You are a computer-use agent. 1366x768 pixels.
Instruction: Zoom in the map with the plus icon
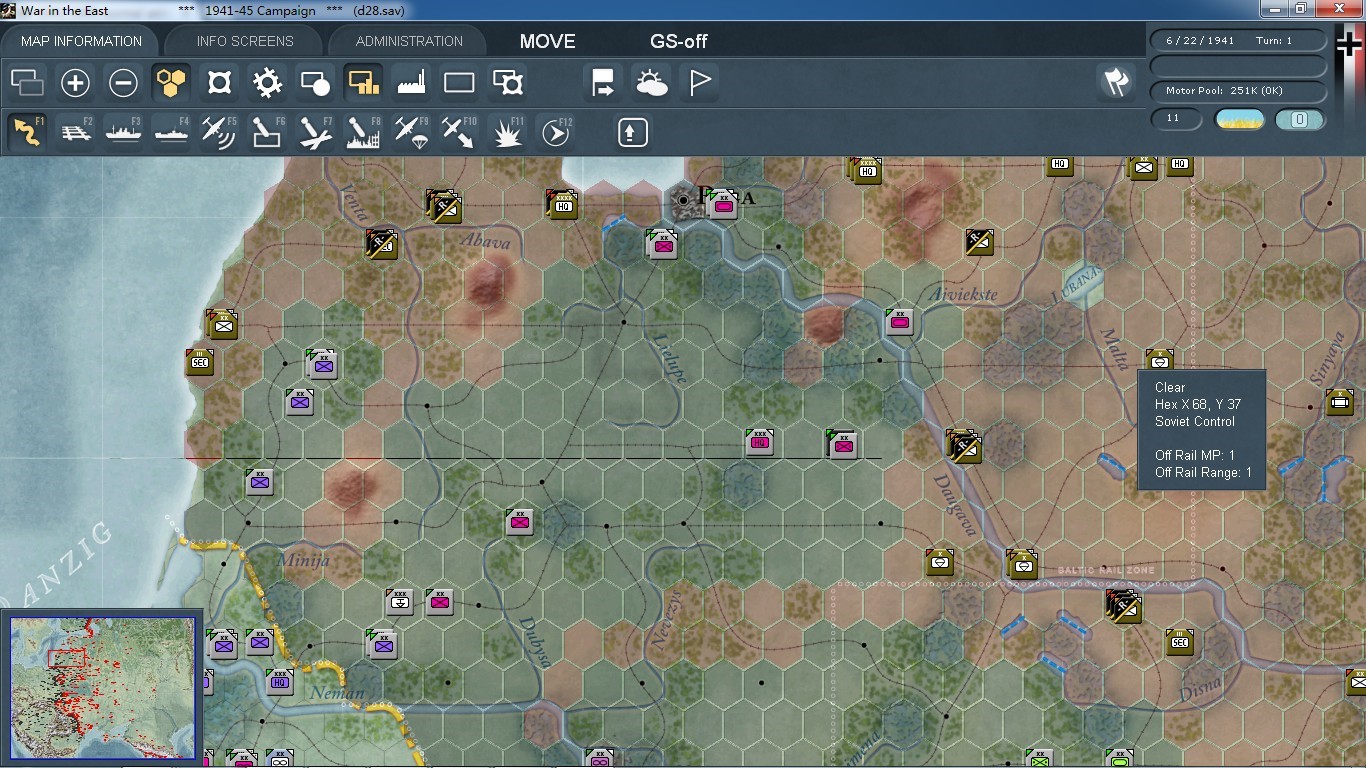[75, 83]
